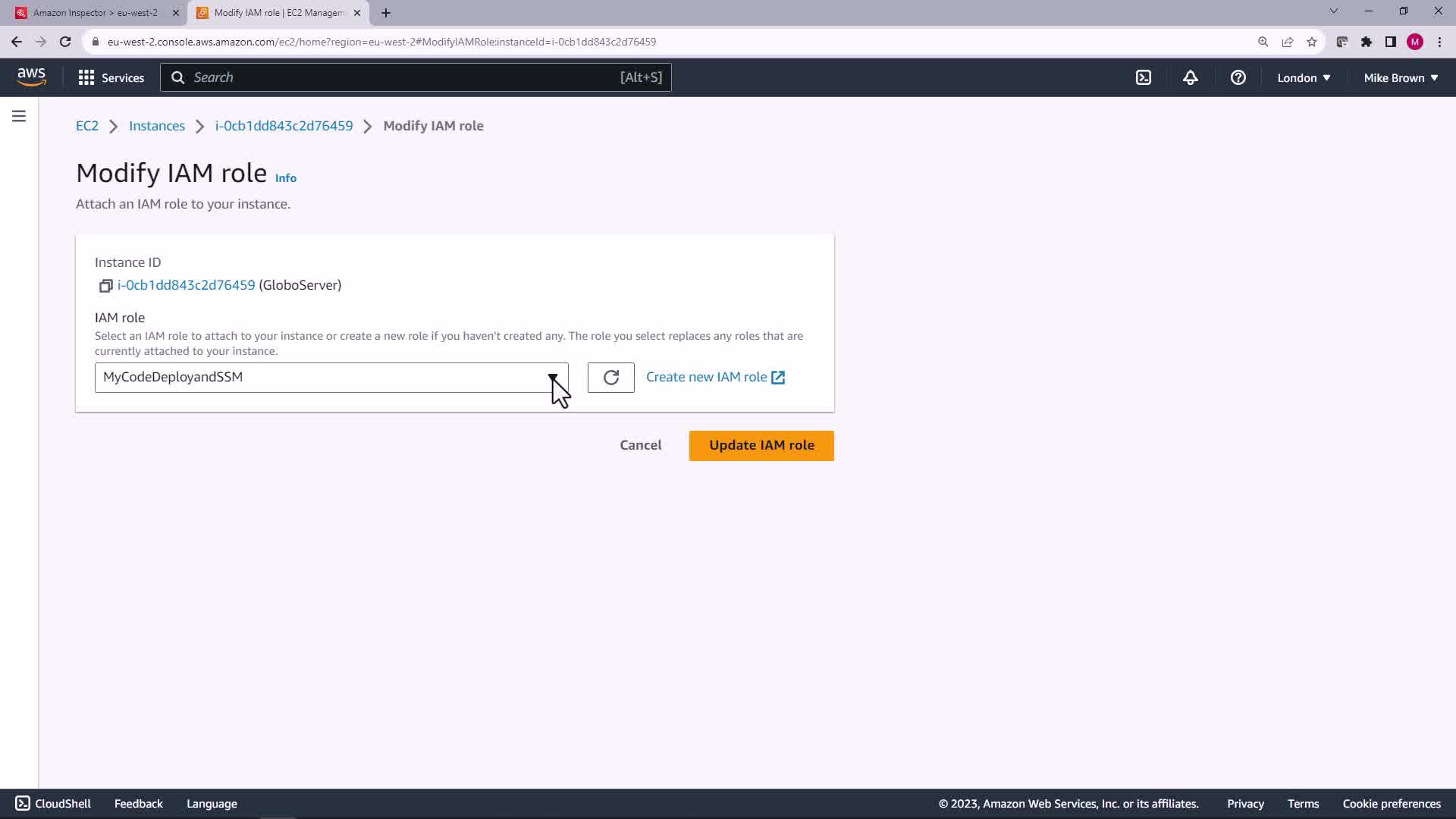Copy the instance ID with the copy icon
Screen dimensions: 1456x819
tap(105, 286)
